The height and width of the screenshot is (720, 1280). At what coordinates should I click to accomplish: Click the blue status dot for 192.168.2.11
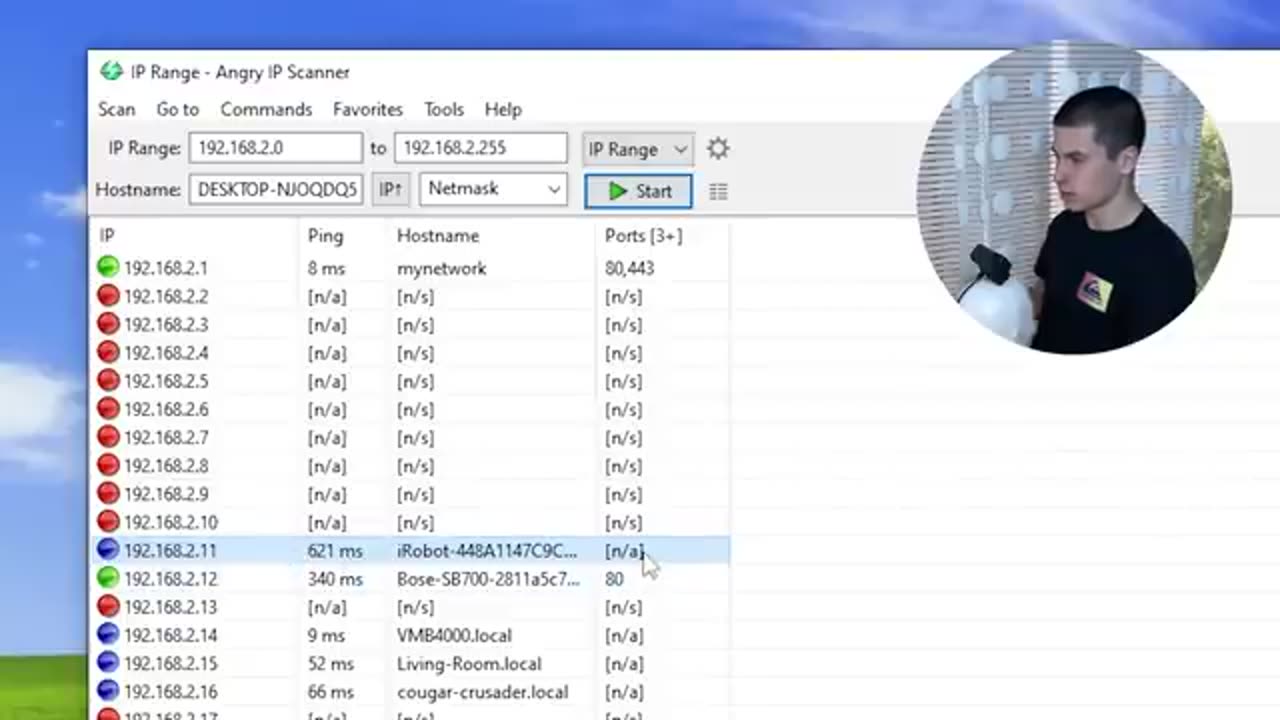pyautogui.click(x=108, y=550)
